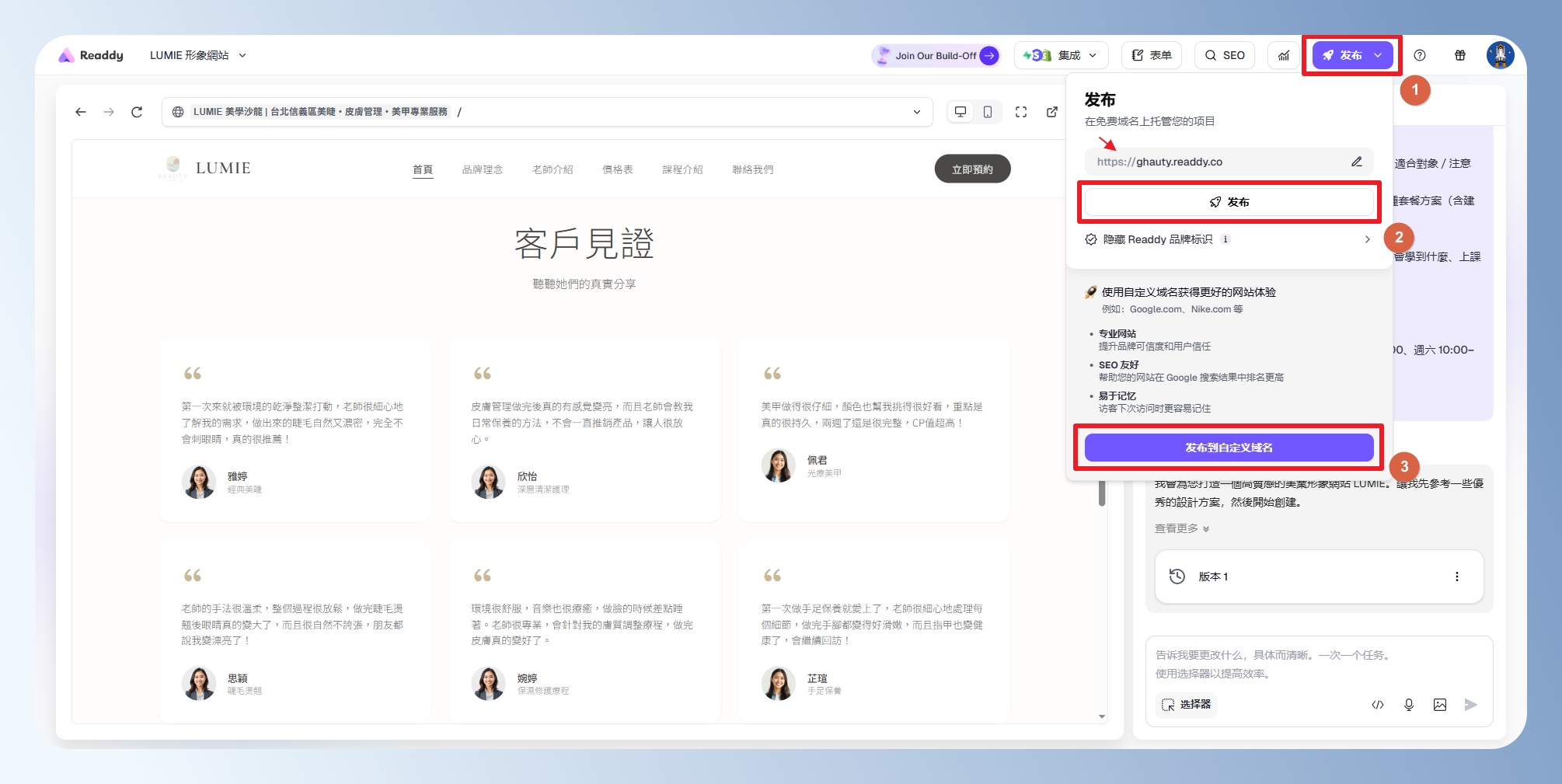Enter fullscreen preview mode

1021,112
